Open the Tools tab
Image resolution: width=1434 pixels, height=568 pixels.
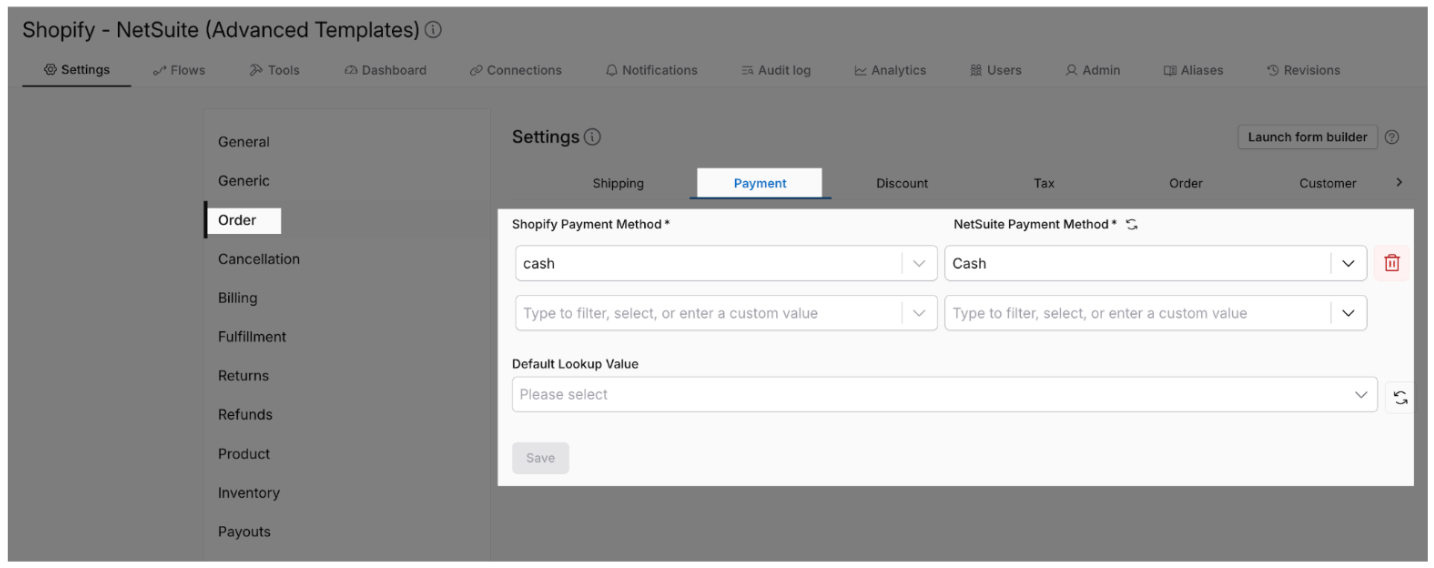pos(274,70)
